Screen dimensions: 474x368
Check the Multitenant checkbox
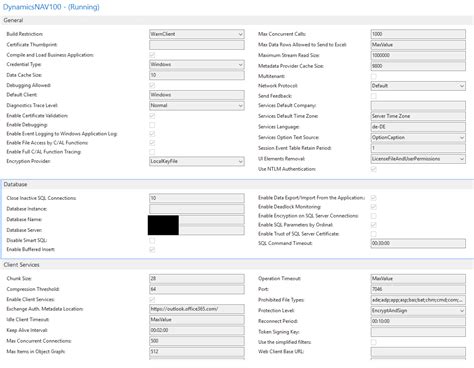(374, 76)
